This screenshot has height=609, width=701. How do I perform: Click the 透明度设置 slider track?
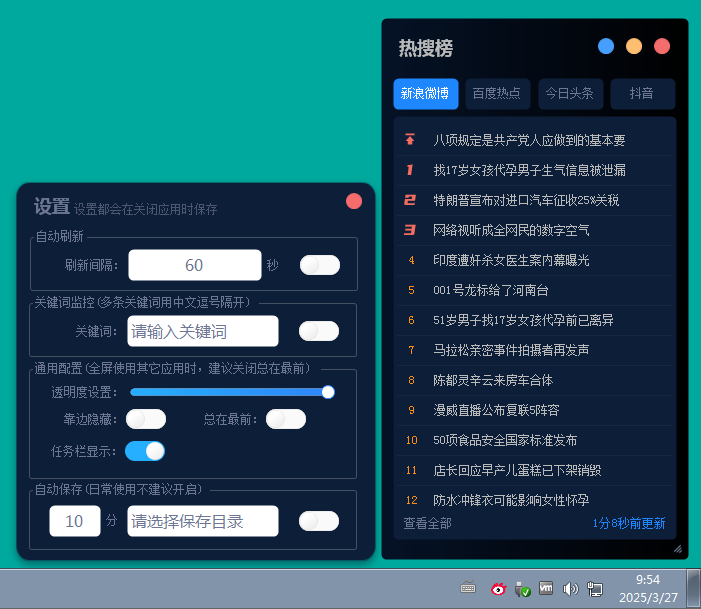230,392
